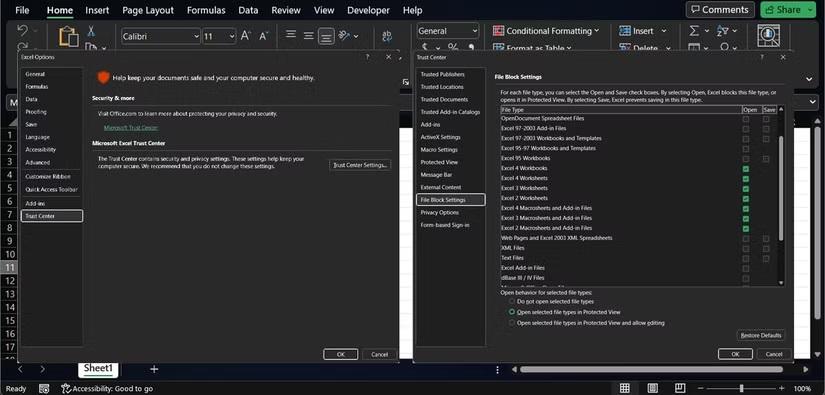The image size is (825, 395).
Task: Click the Middle Align icon
Action: click(x=308, y=36)
